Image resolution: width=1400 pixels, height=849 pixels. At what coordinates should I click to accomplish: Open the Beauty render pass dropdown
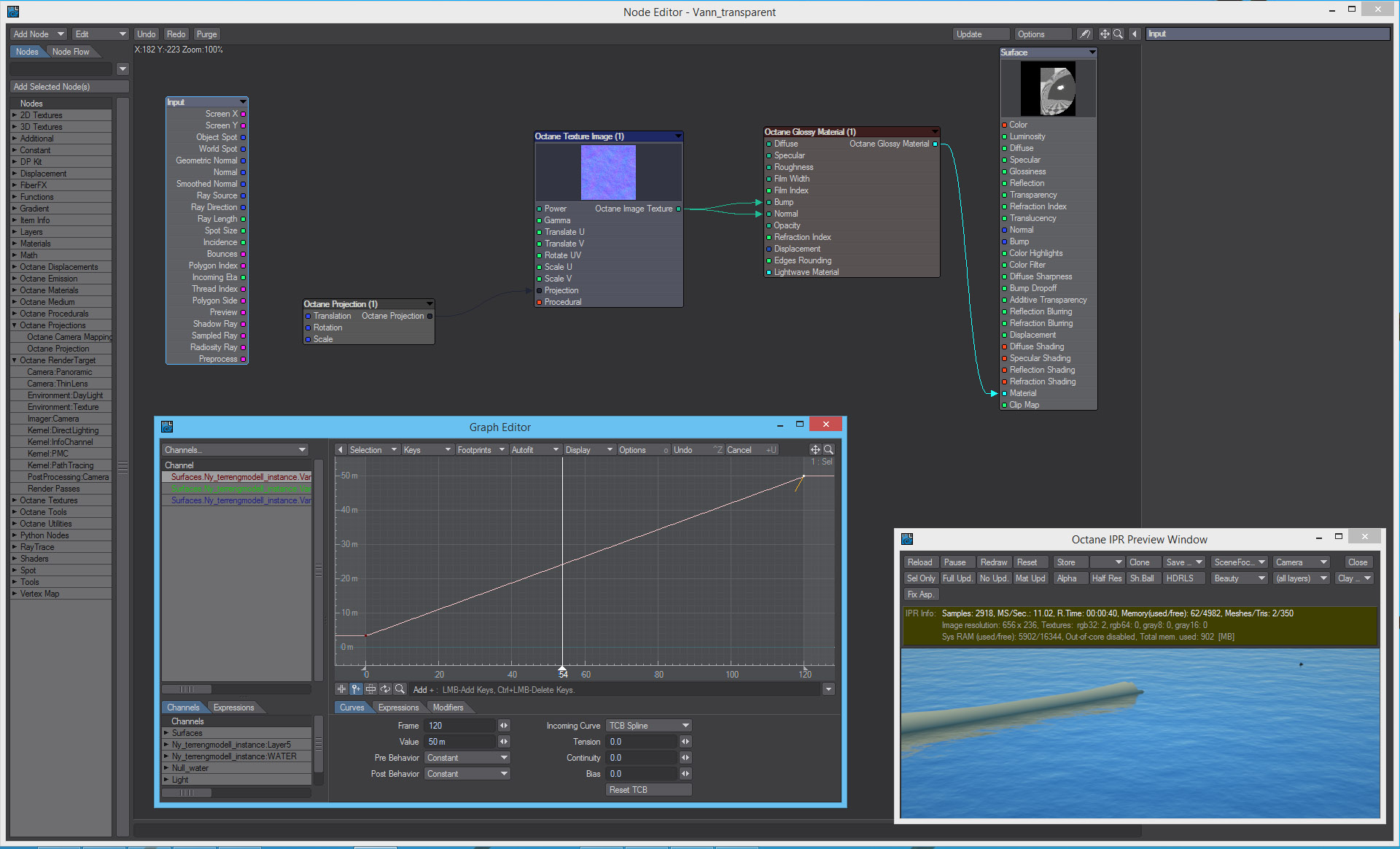point(1240,578)
